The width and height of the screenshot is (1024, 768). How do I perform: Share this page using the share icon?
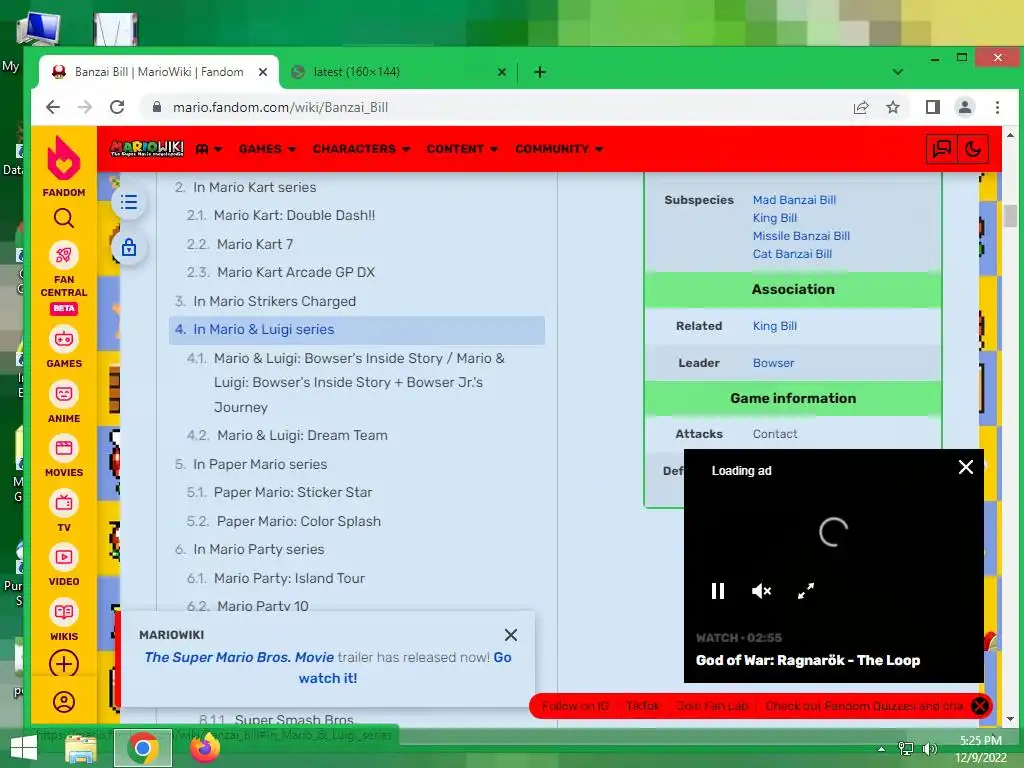pos(861,107)
